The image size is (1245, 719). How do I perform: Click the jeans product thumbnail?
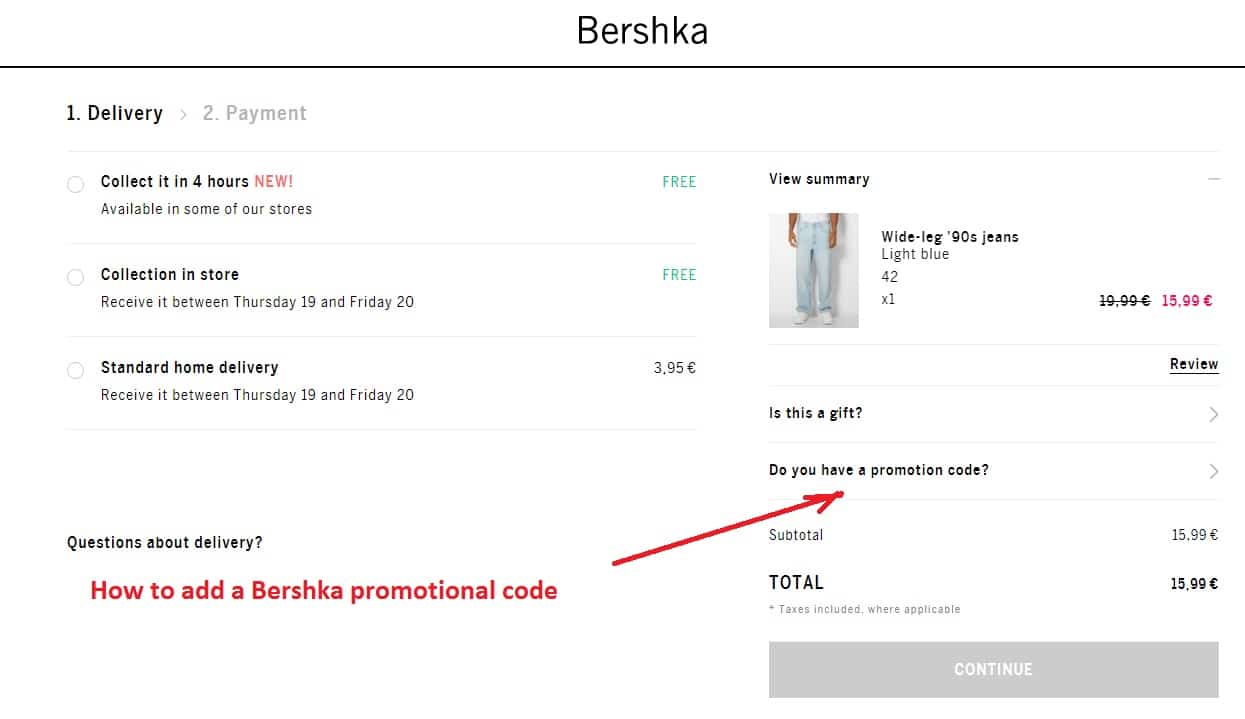[813, 270]
